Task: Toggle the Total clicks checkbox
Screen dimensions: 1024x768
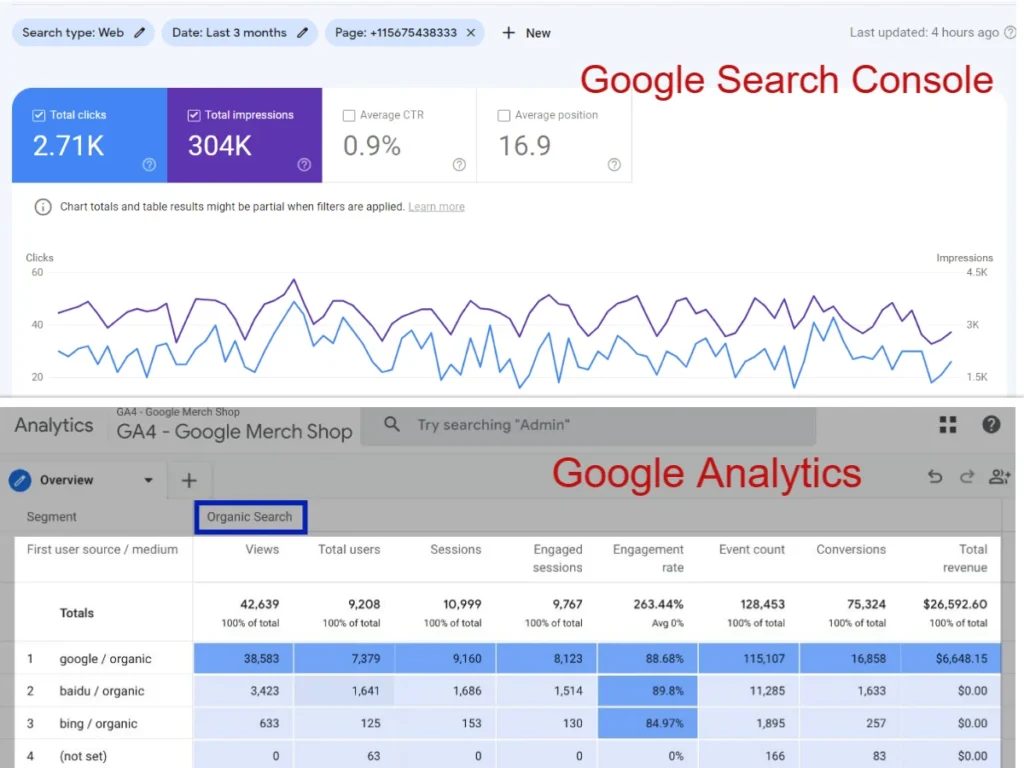Action: click(x=39, y=116)
